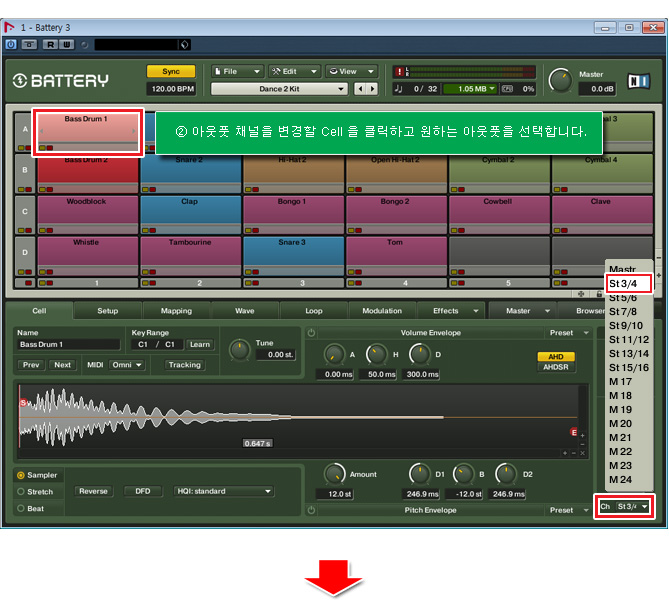Click the Read automation R button
The width and height of the screenshot is (669, 608).
pyautogui.click(x=50, y=44)
